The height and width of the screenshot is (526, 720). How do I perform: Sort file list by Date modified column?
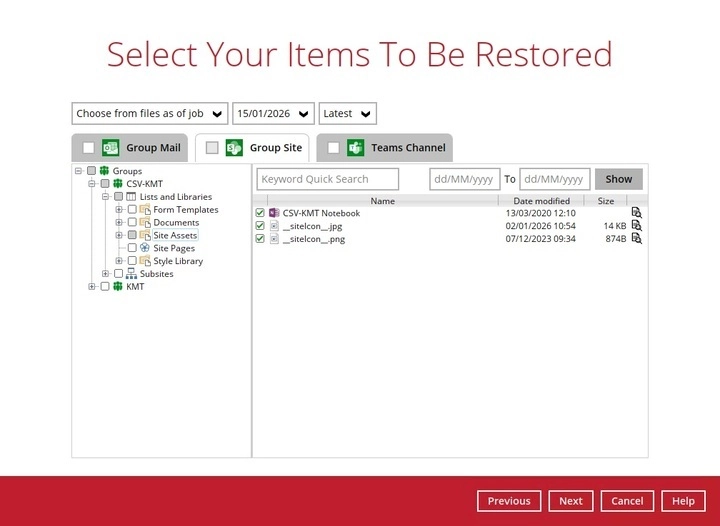point(542,201)
